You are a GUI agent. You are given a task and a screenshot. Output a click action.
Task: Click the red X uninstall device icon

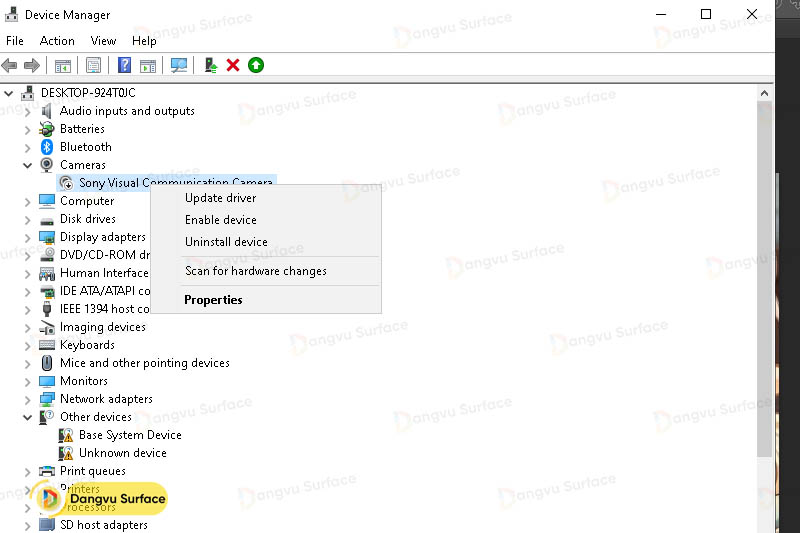pos(233,65)
